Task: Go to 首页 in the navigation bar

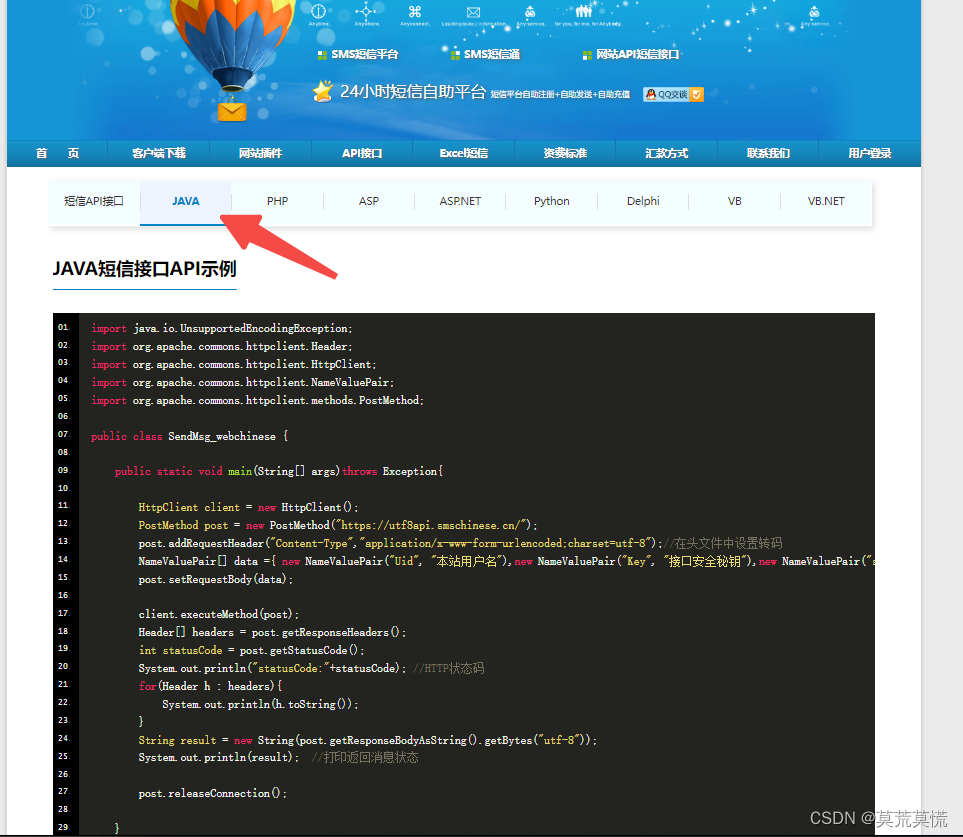Action: 57,153
